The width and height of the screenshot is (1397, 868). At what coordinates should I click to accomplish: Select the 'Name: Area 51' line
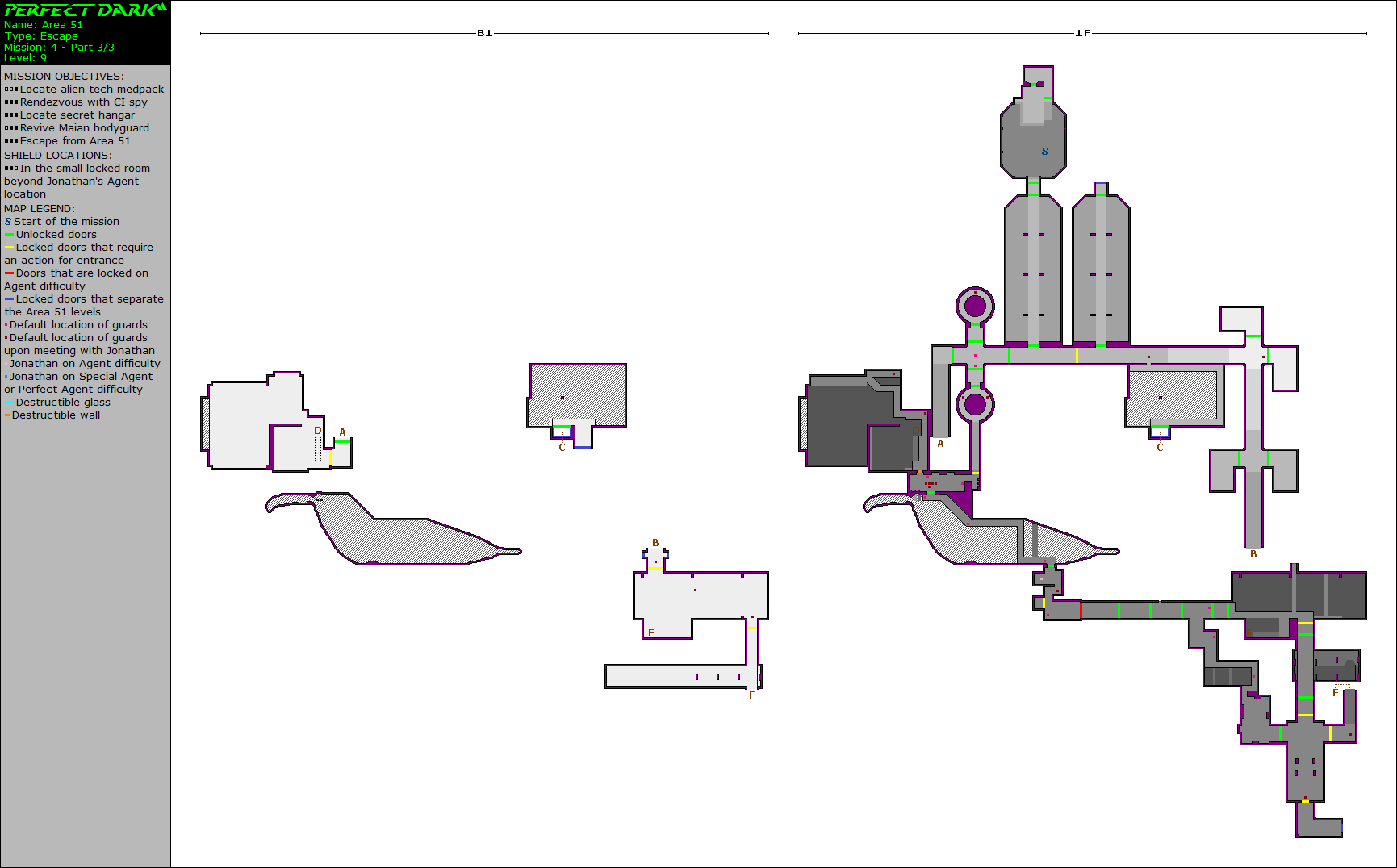click(x=44, y=25)
